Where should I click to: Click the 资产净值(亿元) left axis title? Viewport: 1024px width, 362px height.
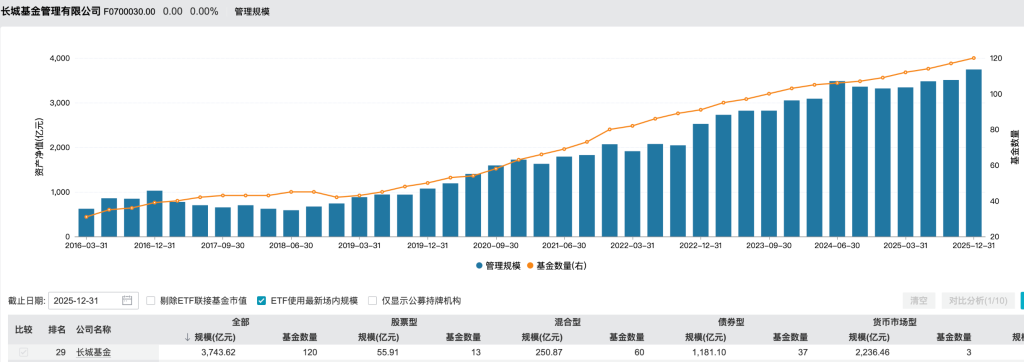click(39, 148)
